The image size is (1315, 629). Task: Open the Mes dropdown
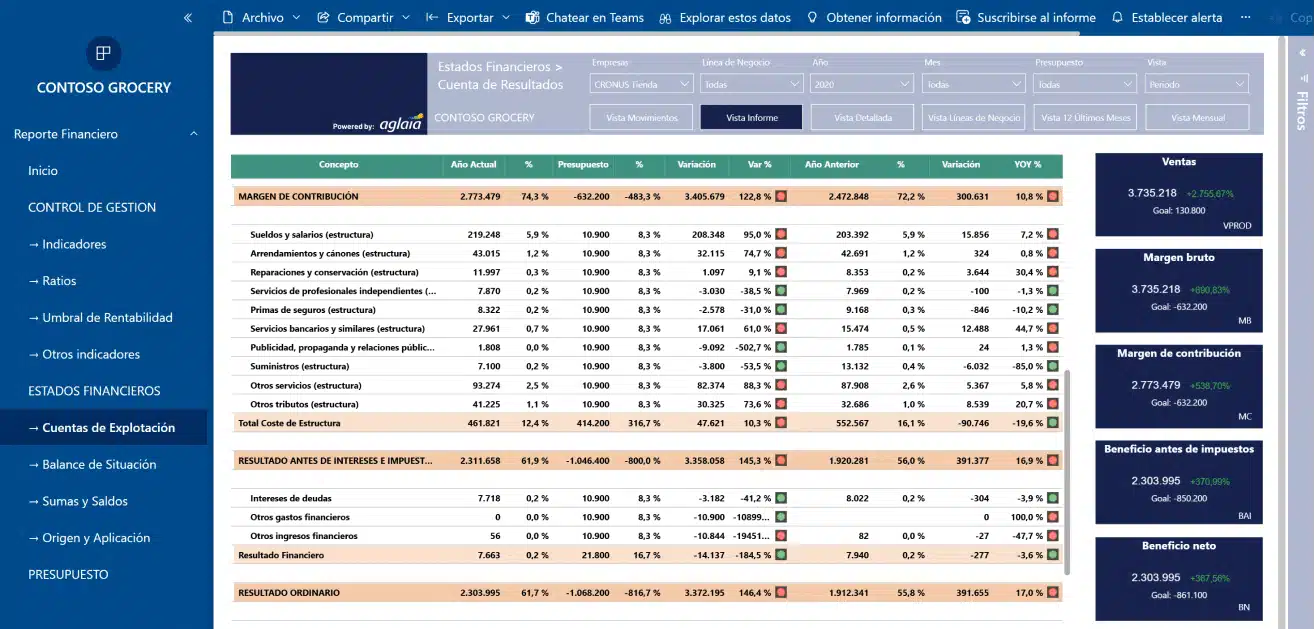tap(974, 85)
